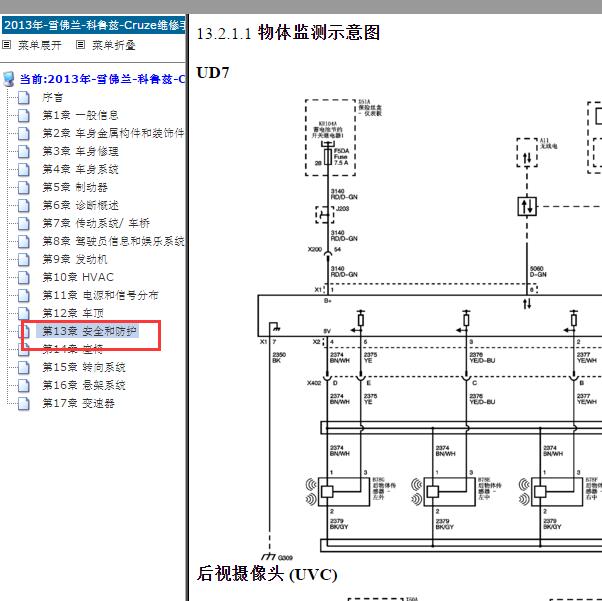Viewport: 602px width, 601px height.
Task: Click the page icon beside 第10章 HVAC
Action: [24, 277]
